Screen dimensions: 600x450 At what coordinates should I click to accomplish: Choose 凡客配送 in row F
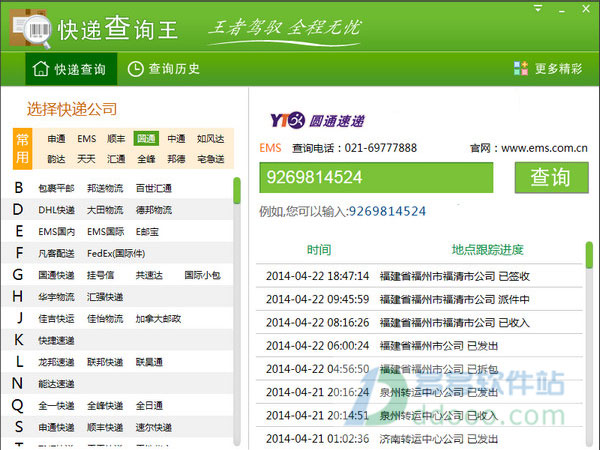56,254
